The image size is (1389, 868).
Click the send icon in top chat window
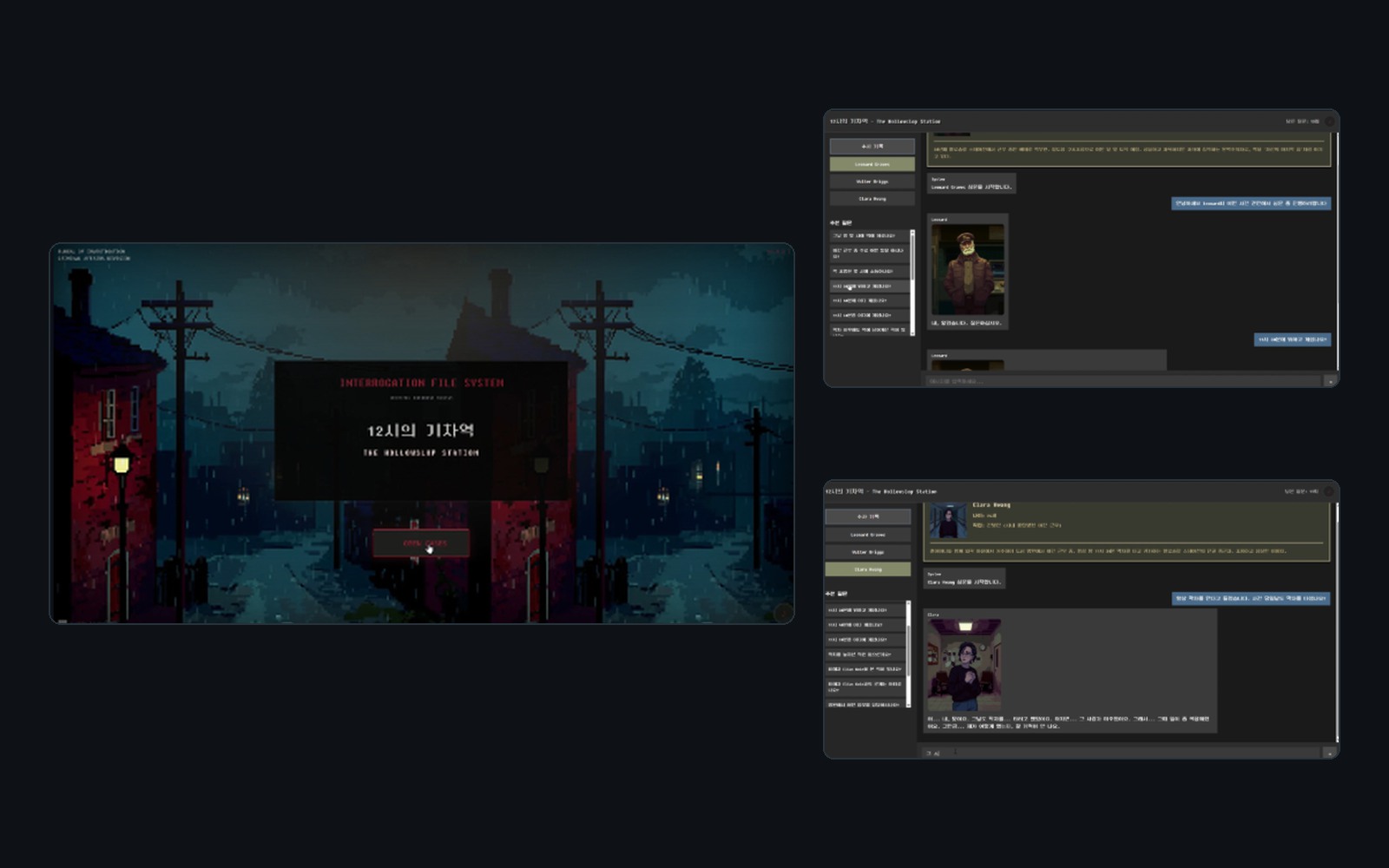(x=1330, y=381)
